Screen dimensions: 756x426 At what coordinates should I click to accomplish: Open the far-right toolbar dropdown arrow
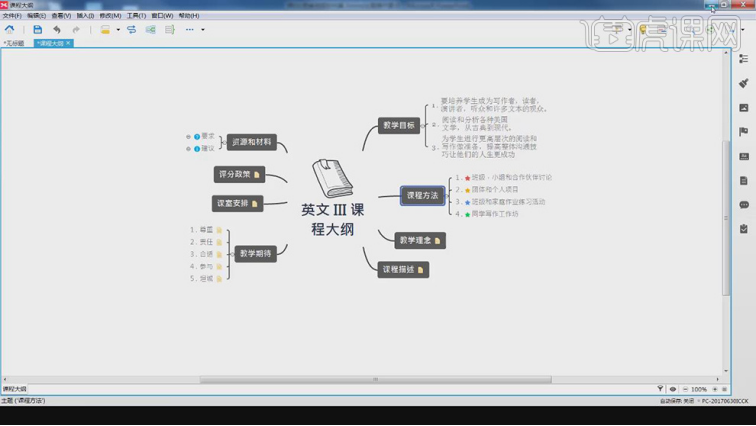point(742,29)
